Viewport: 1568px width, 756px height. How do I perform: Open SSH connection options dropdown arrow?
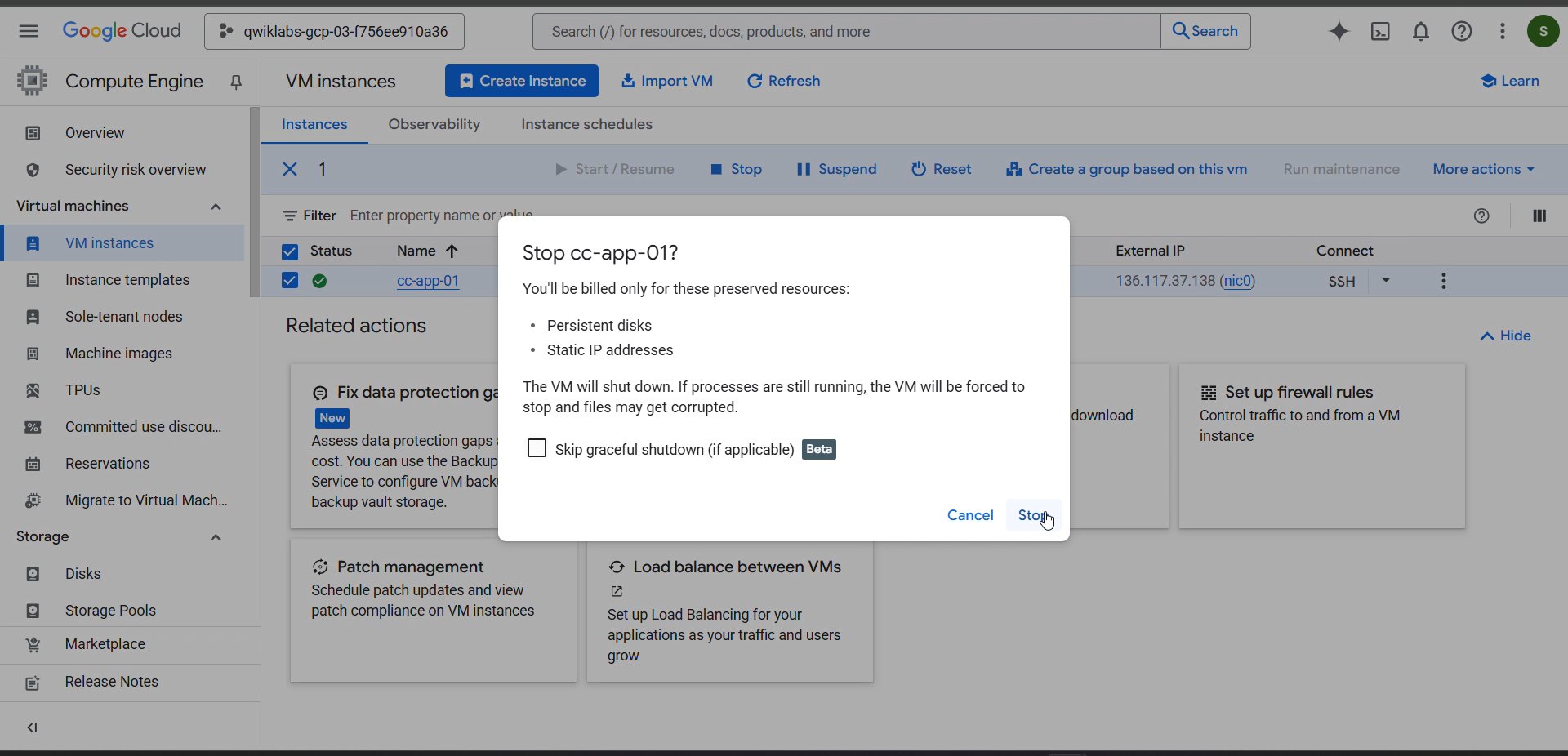1386,281
